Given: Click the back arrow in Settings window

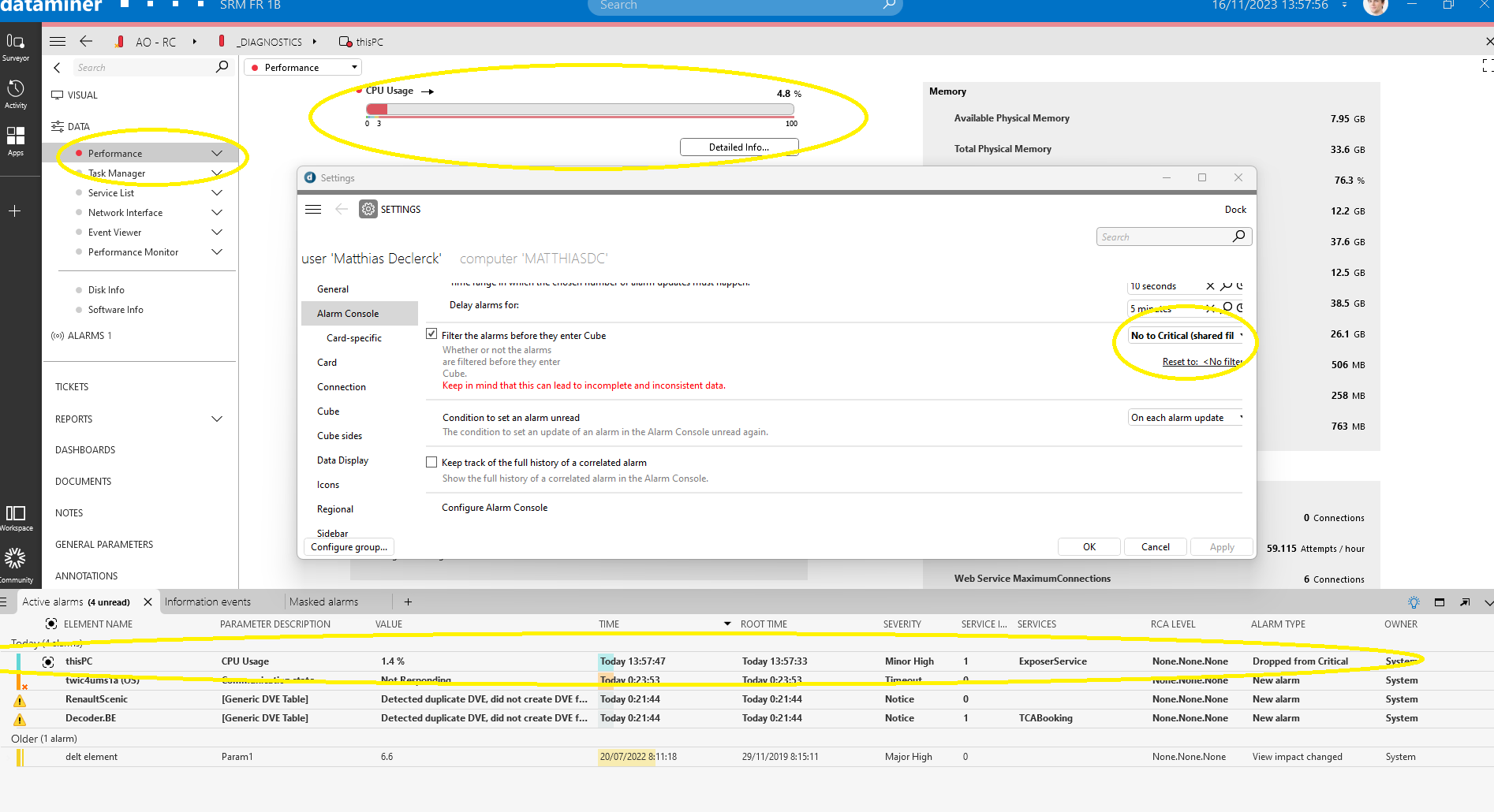Looking at the screenshot, I should point(342,209).
